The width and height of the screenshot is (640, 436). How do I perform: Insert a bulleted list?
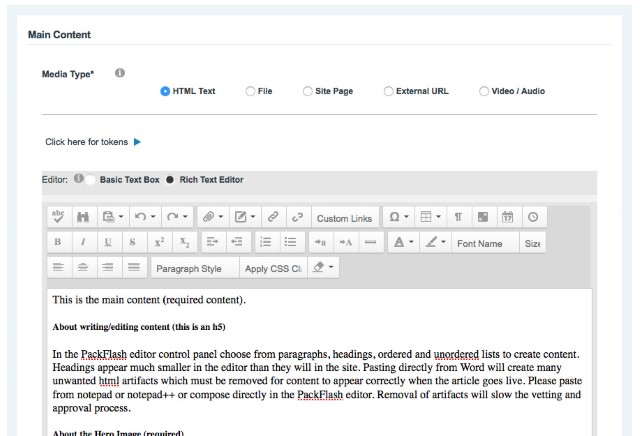(289, 243)
